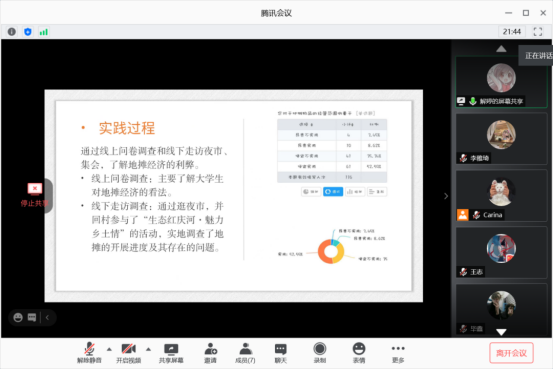This screenshot has height=369, width=553.
Task: Open Share Screen (共享屏幕) option
Action: tap(171, 353)
